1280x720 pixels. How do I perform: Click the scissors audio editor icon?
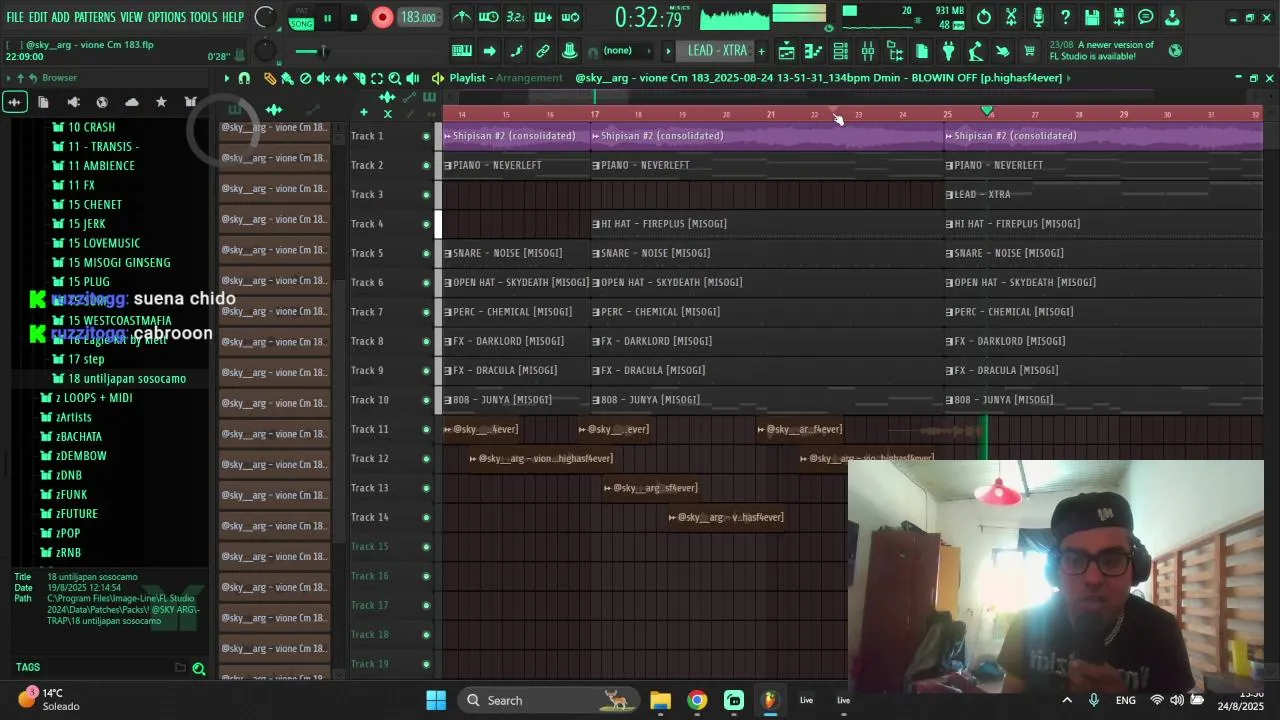point(1011,17)
